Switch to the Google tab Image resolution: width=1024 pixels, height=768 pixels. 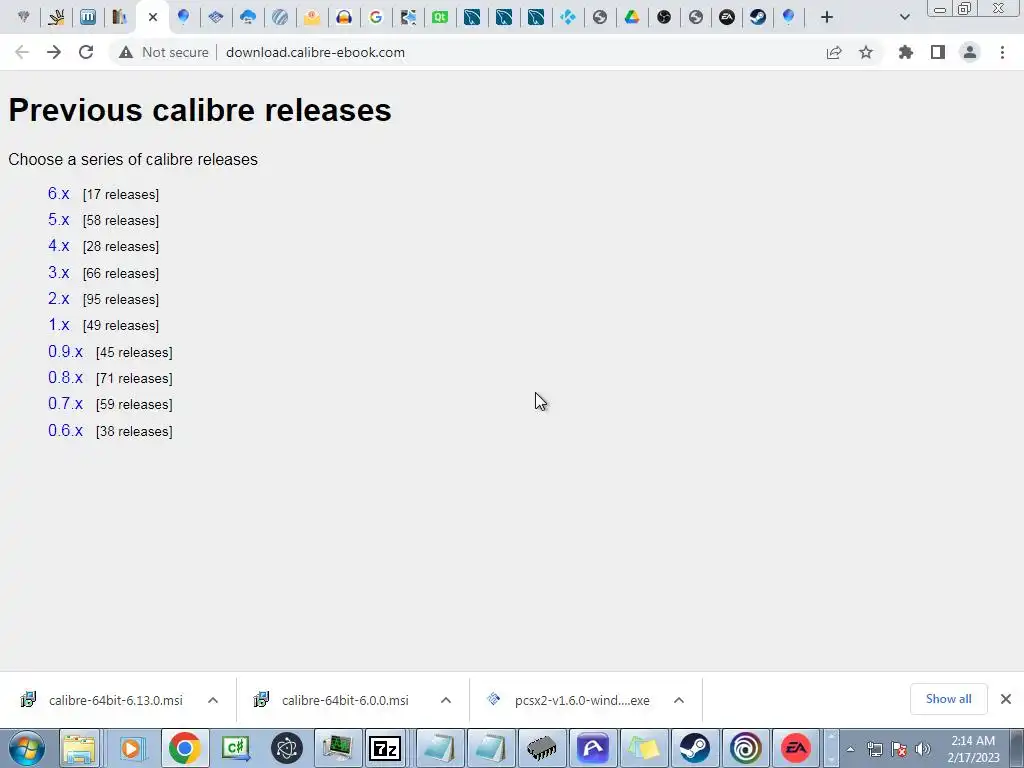[x=376, y=17]
